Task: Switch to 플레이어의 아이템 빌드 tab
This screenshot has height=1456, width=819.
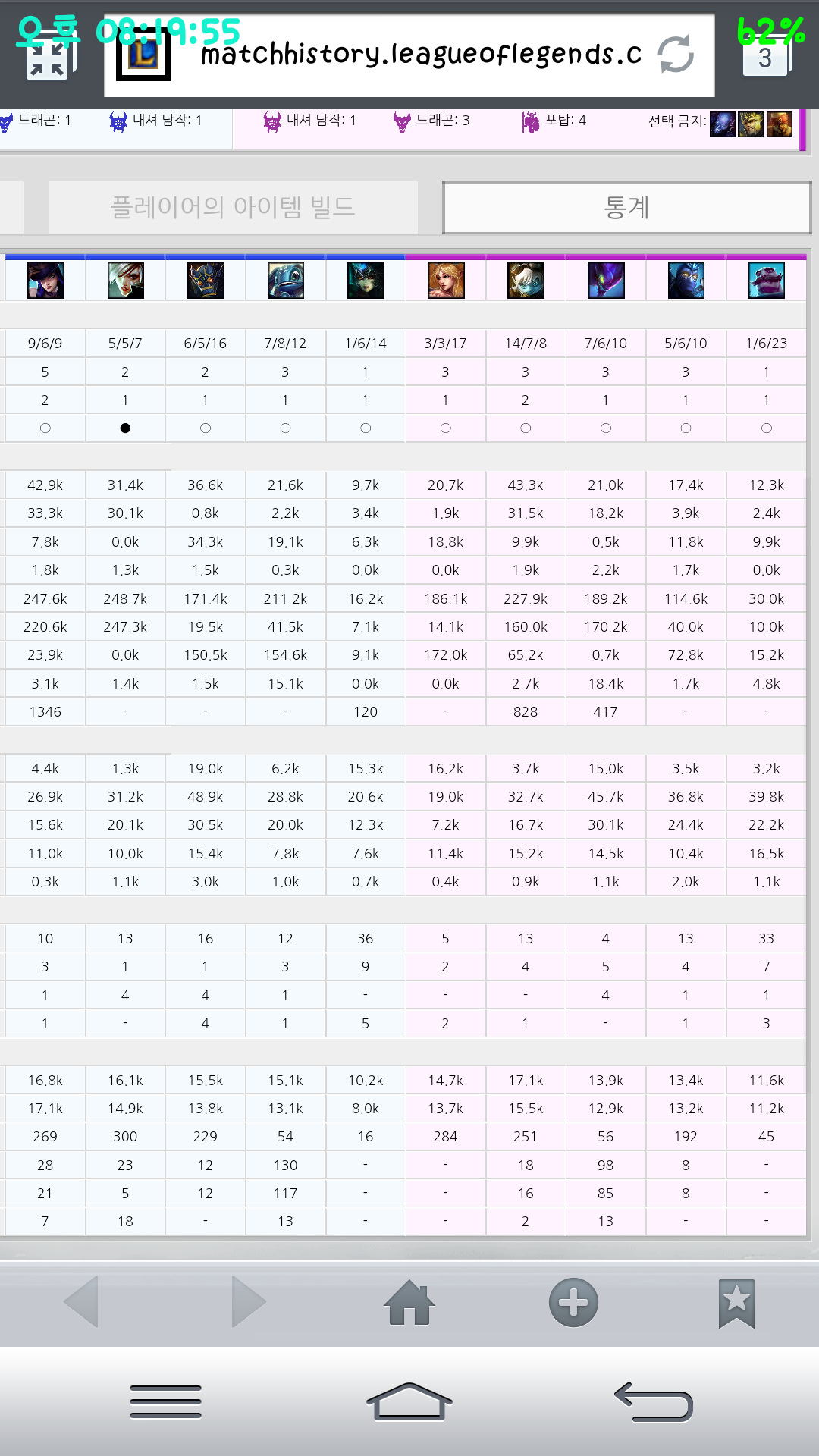Action: coord(233,207)
